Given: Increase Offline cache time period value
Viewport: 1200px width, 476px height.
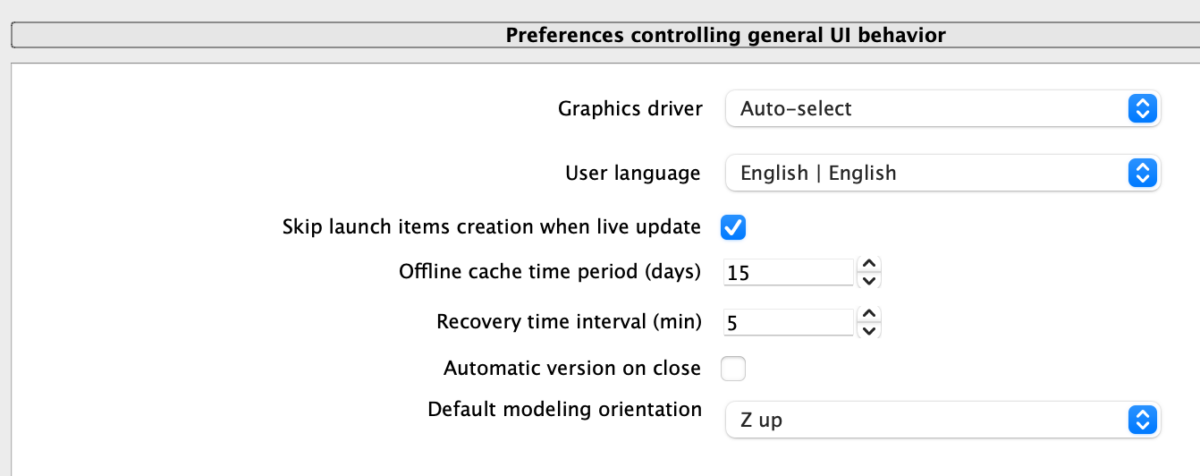Looking at the screenshot, I should [870, 264].
